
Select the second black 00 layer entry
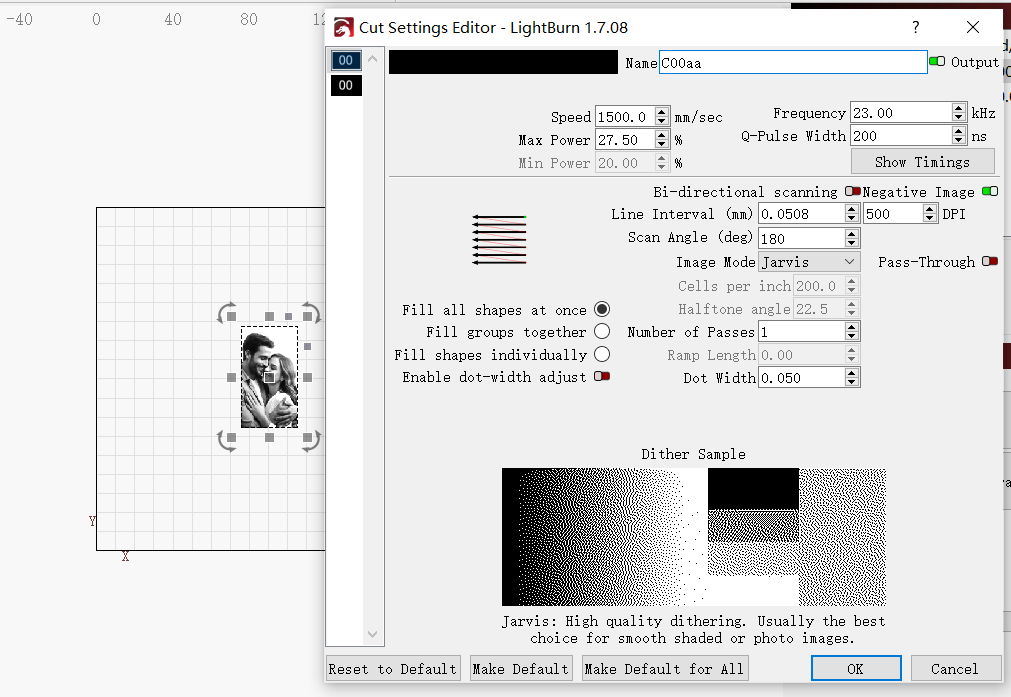(x=346, y=86)
